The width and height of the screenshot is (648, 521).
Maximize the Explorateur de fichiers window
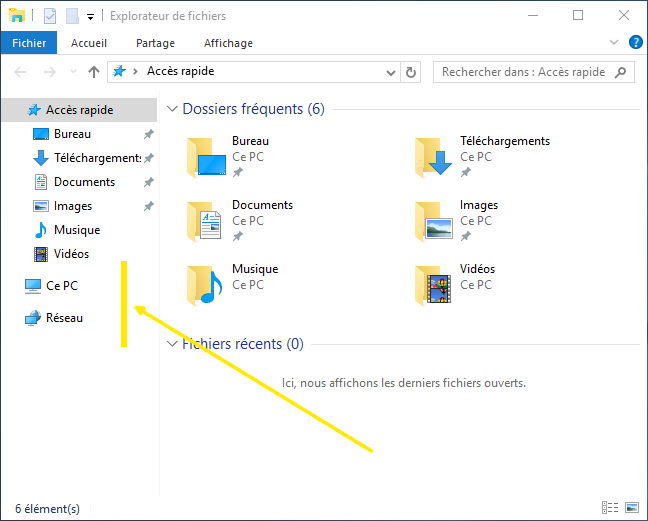(578, 16)
